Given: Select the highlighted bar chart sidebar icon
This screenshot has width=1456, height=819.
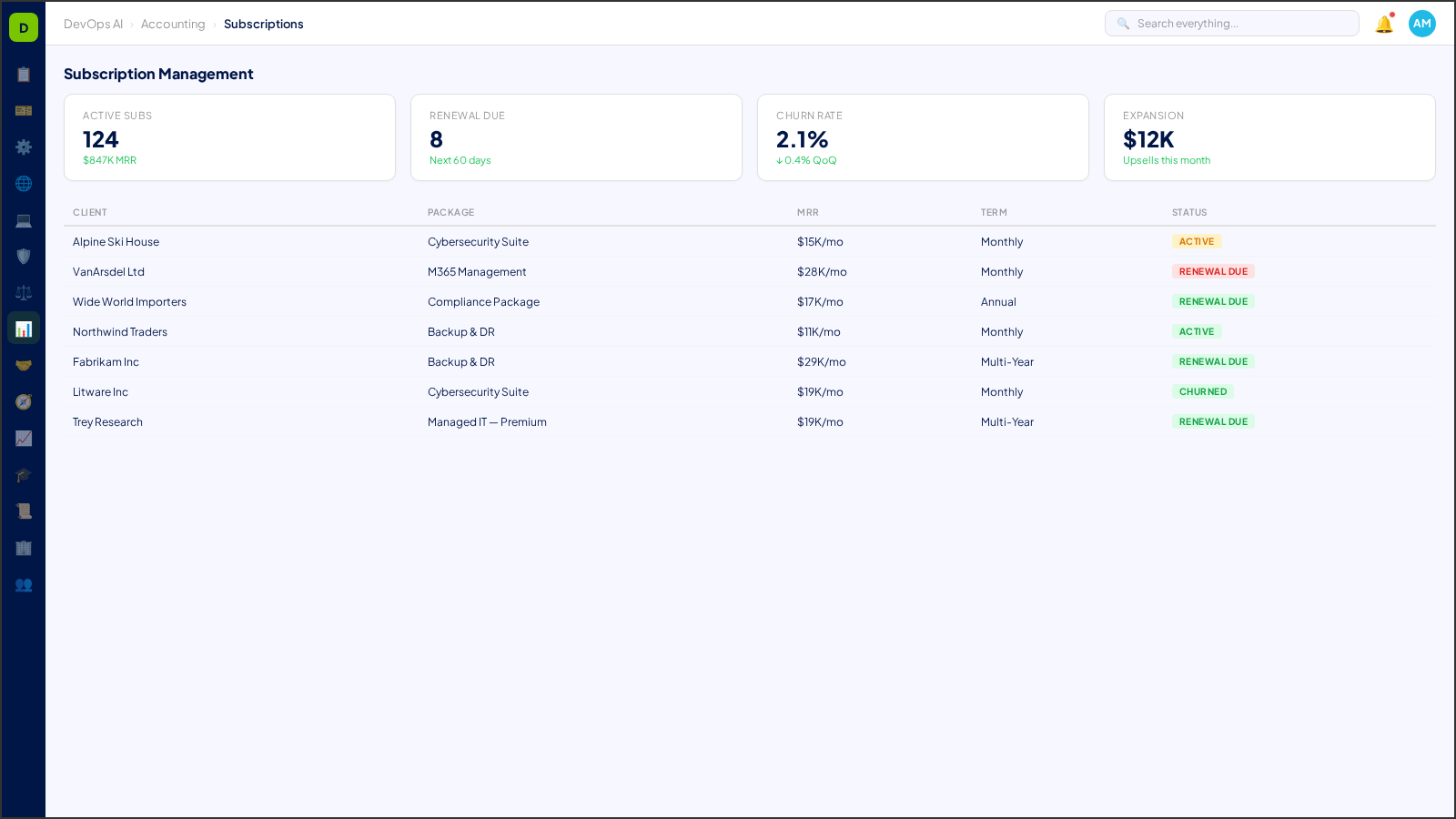Looking at the screenshot, I should point(23,328).
